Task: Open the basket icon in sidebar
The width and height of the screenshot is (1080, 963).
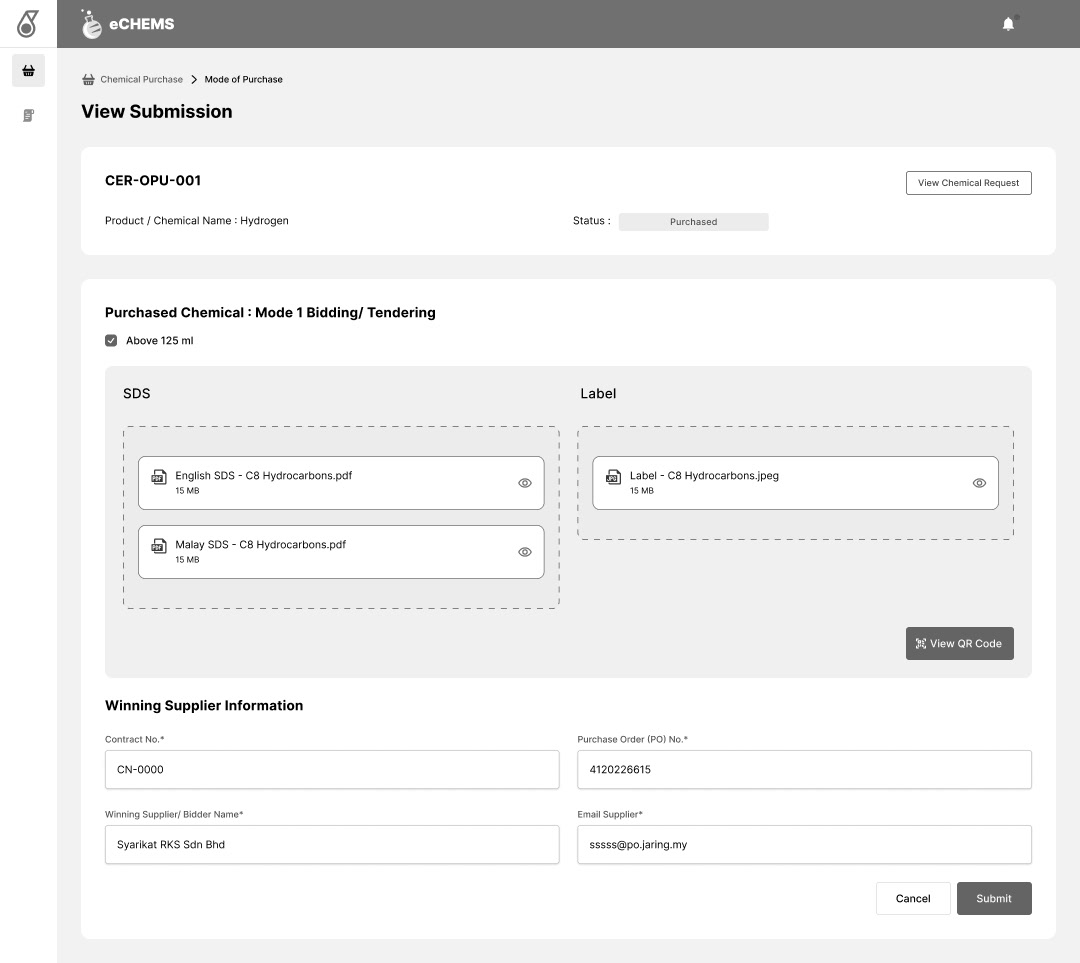Action: click(x=28, y=71)
